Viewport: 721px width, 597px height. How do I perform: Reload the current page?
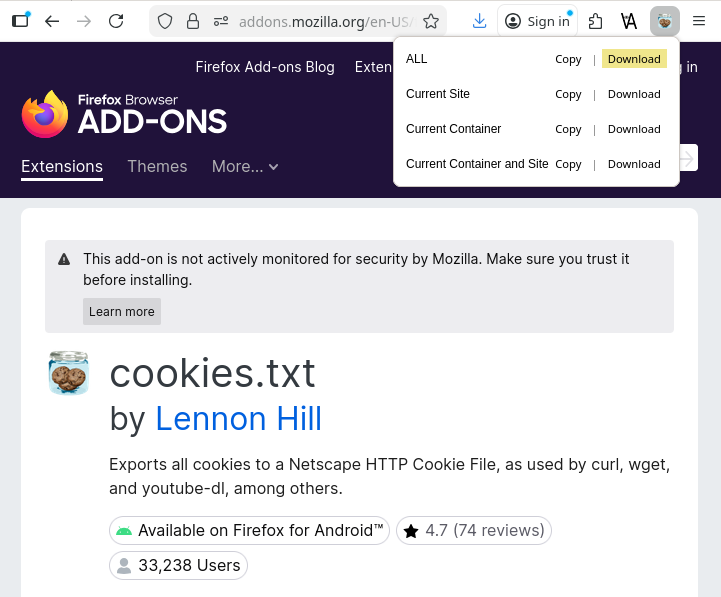pos(116,21)
